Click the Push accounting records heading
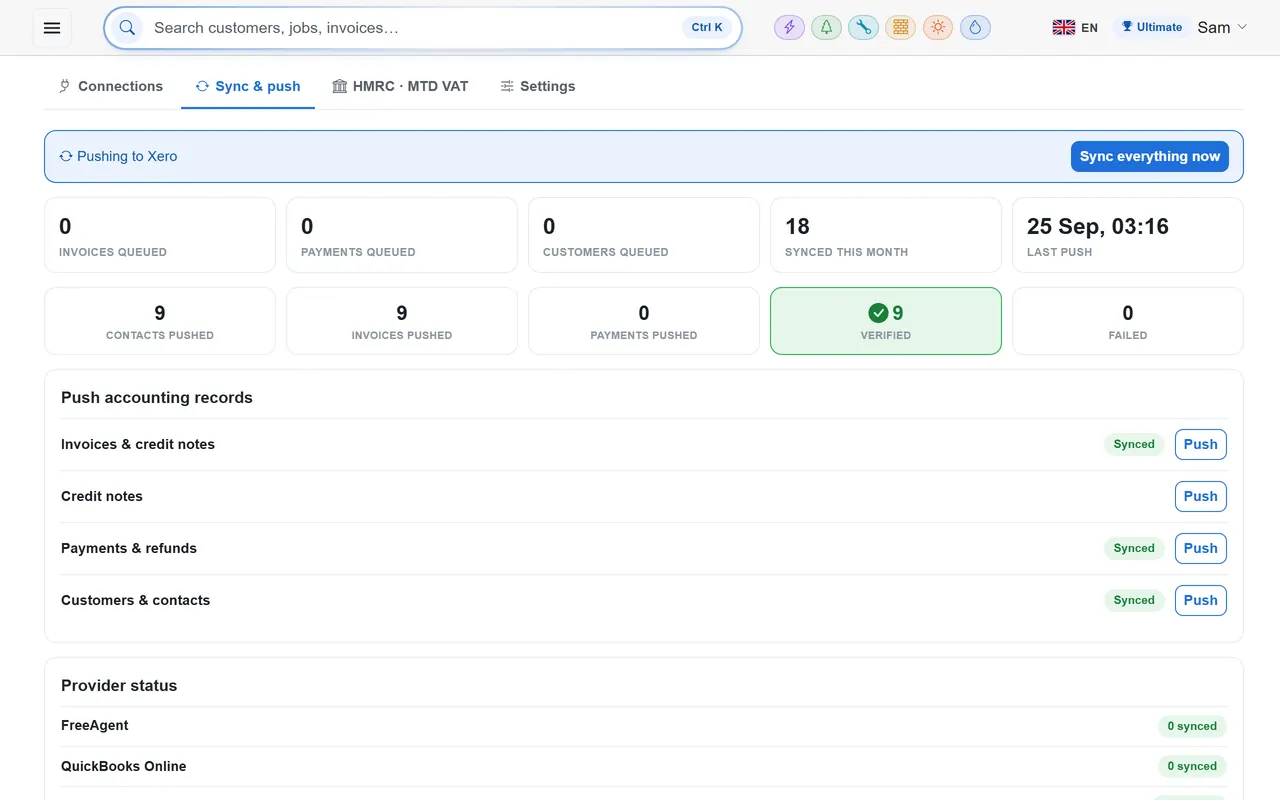The height and width of the screenshot is (800, 1280). pyautogui.click(x=157, y=397)
